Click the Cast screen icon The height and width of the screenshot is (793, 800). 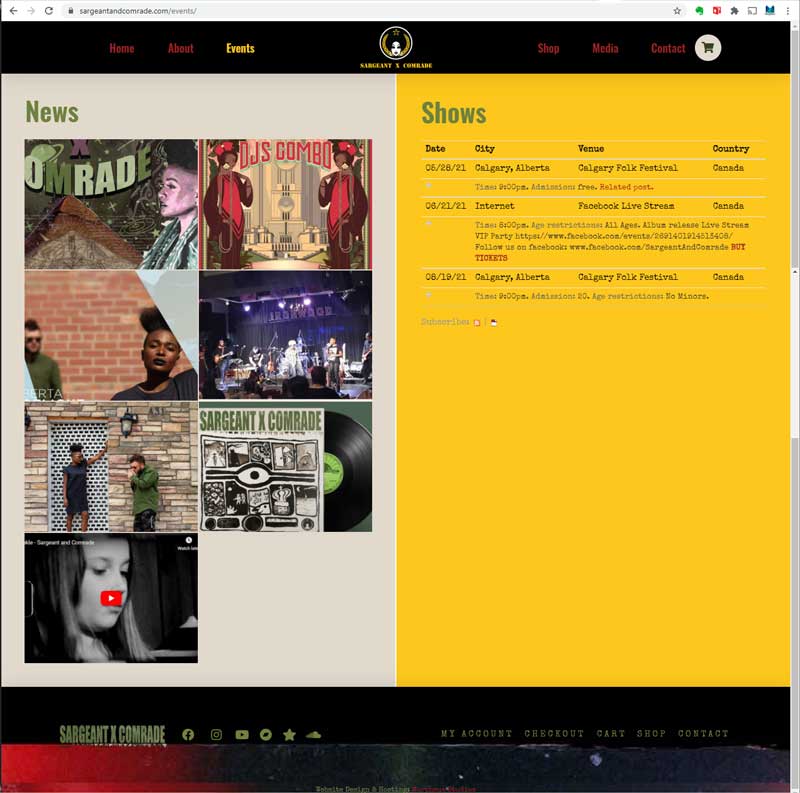pyautogui.click(x=752, y=11)
